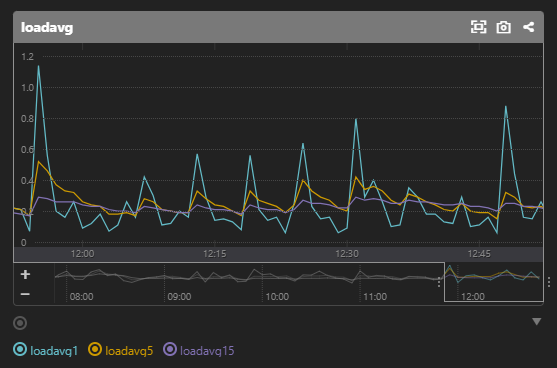Image resolution: width=557 pixels, height=368 pixels.
Task: Open the share icon in loadavg header
Action: click(x=529, y=27)
